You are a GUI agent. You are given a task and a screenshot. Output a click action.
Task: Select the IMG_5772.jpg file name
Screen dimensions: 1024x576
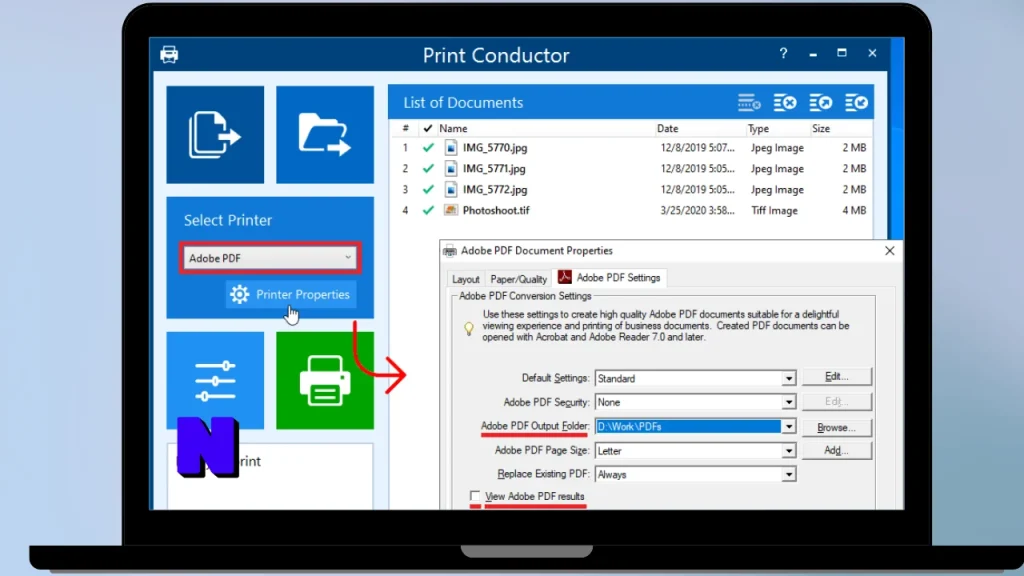click(x=495, y=189)
